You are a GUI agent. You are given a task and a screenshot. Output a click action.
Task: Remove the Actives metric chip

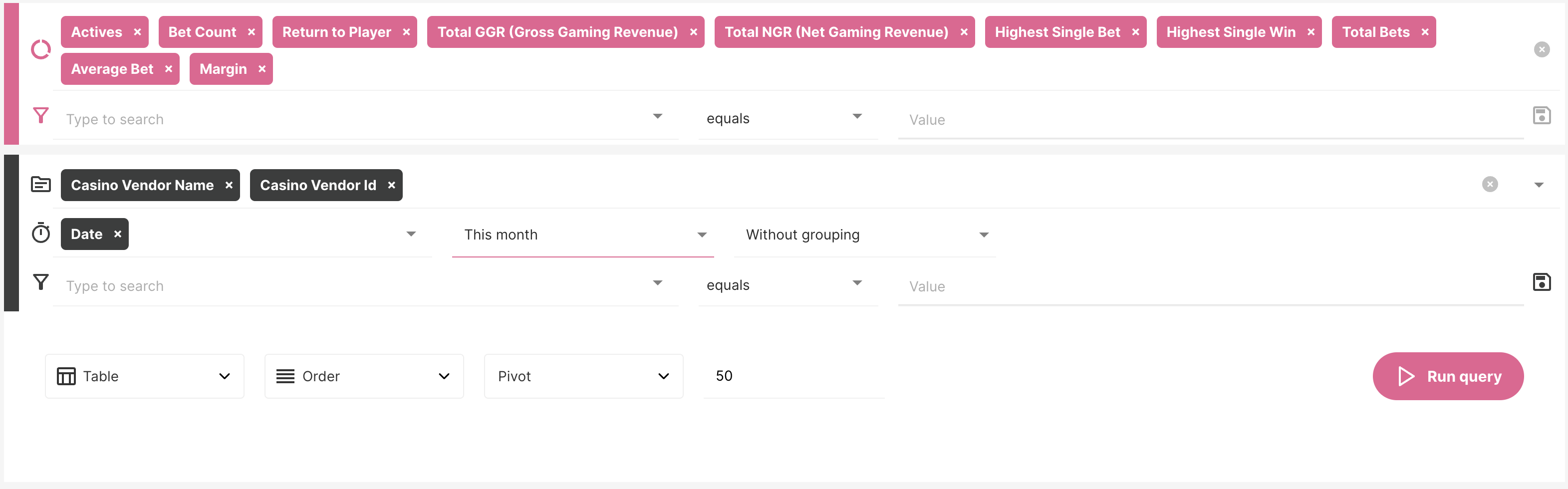pos(138,32)
